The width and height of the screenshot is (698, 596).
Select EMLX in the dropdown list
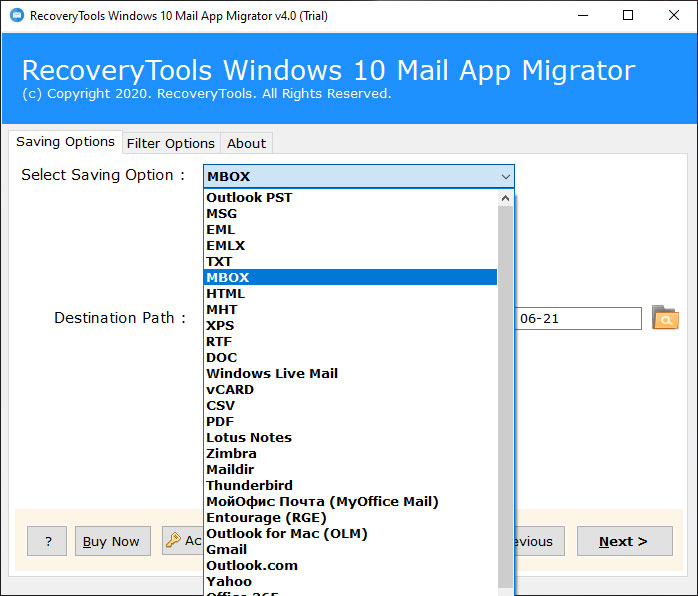[x=350, y=245]
